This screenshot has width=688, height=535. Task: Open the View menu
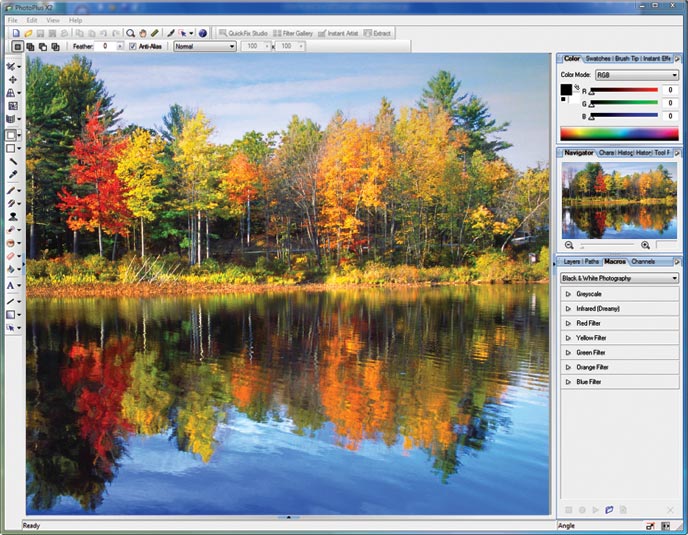53,20
